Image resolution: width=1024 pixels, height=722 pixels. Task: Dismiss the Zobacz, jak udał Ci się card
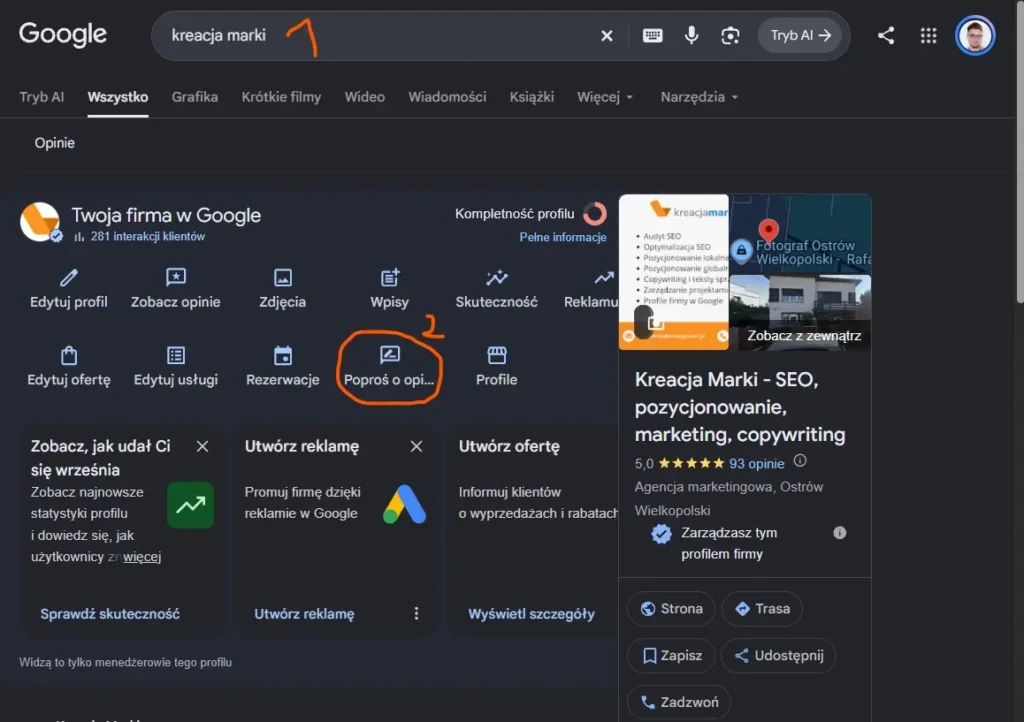pyautogui.click(x=202, y=447)
